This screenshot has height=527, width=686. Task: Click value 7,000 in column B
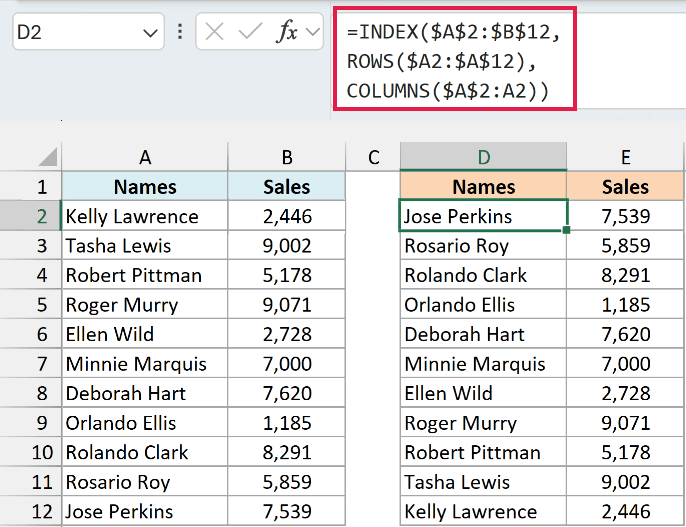coord(287,363)
